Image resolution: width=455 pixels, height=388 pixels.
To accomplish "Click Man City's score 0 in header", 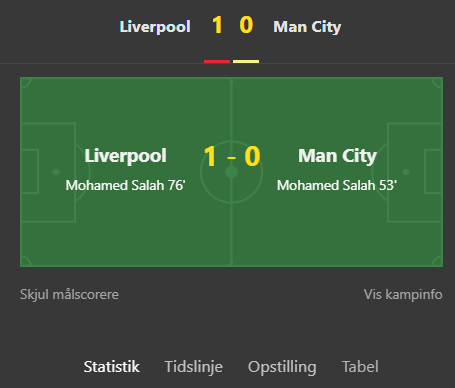I will (246, 25).
